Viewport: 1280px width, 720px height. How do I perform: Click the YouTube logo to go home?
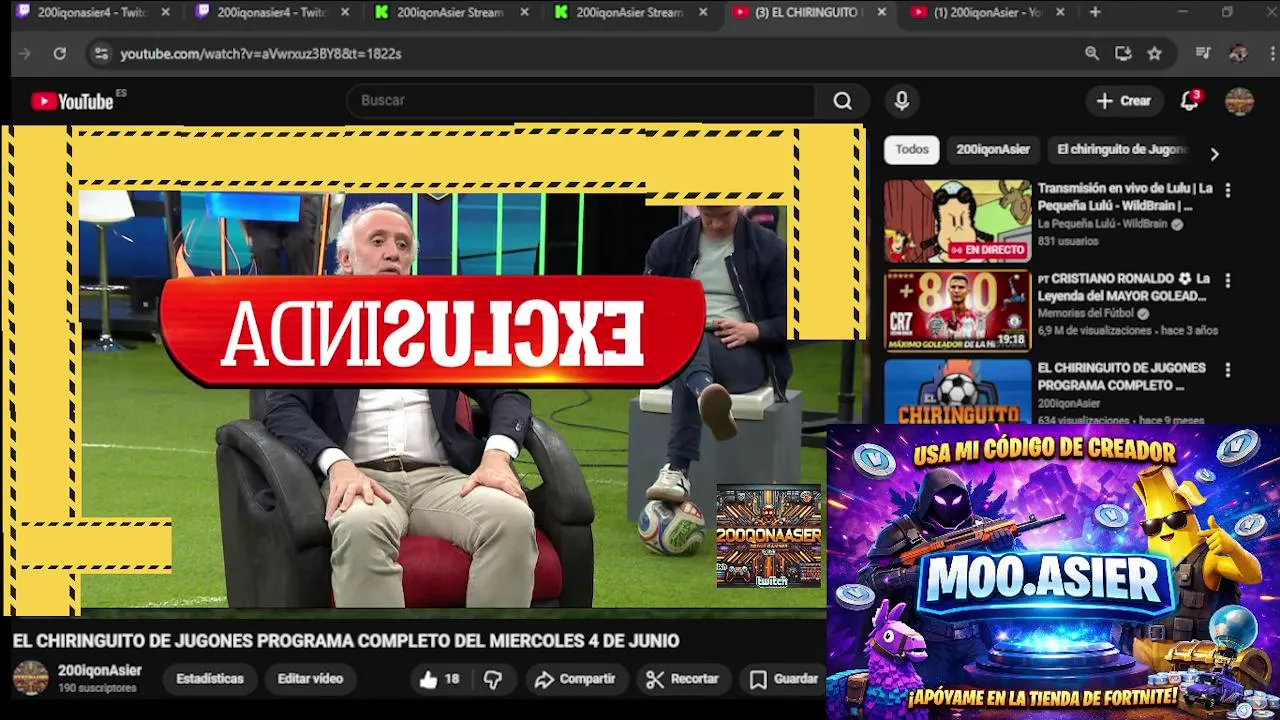point(72,101)
